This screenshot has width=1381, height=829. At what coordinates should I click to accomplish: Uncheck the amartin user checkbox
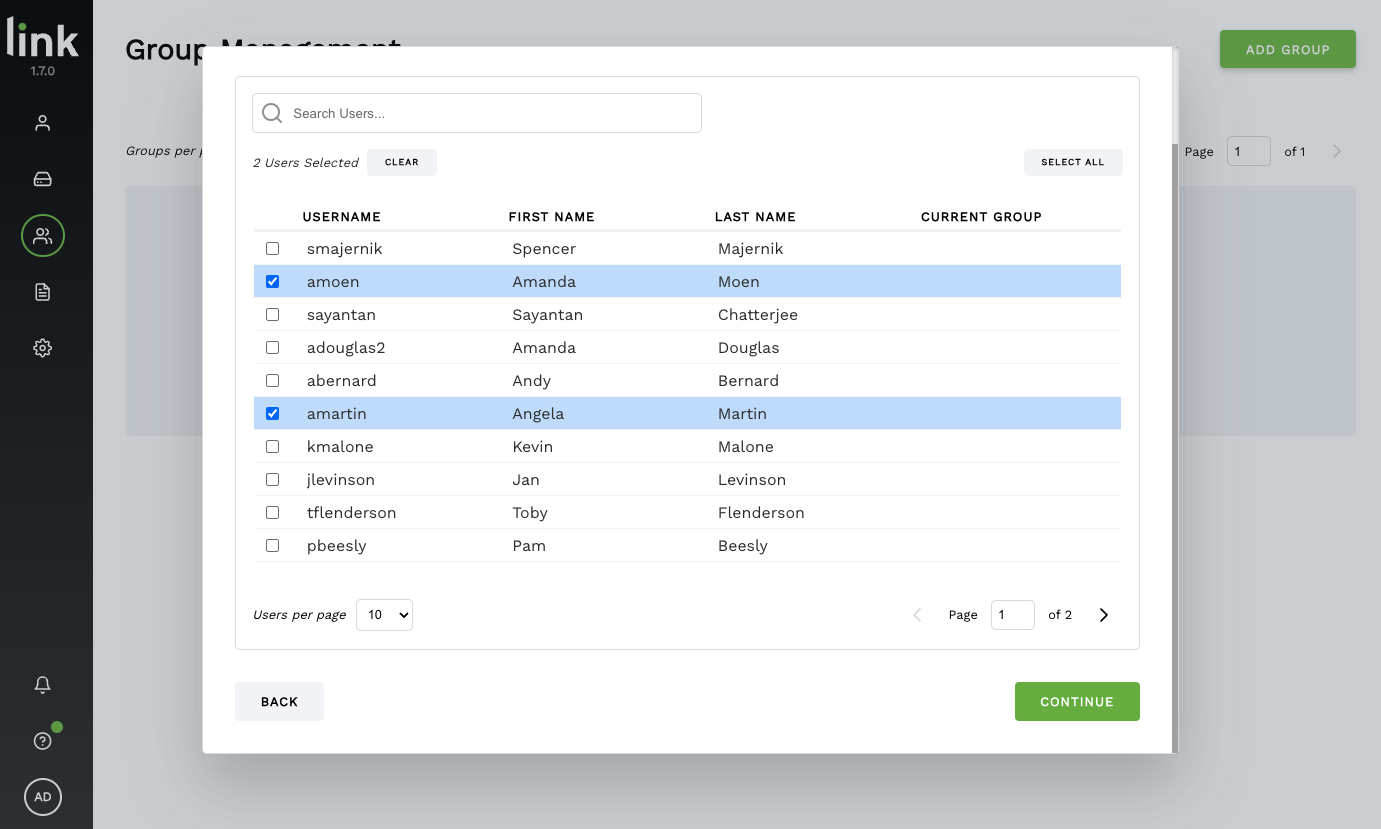272,413
